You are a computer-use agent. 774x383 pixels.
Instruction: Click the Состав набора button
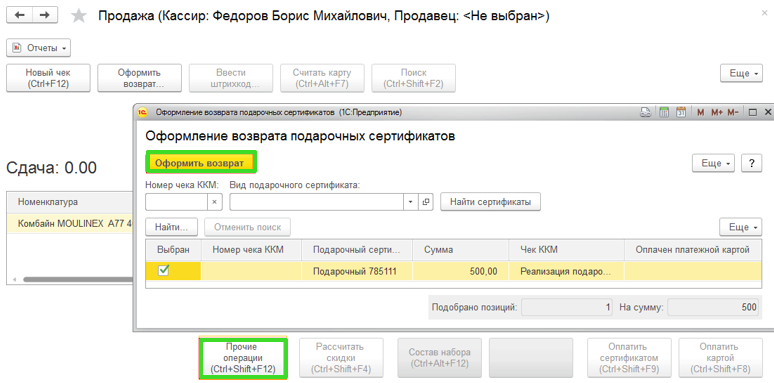click(x=439, y=358)
